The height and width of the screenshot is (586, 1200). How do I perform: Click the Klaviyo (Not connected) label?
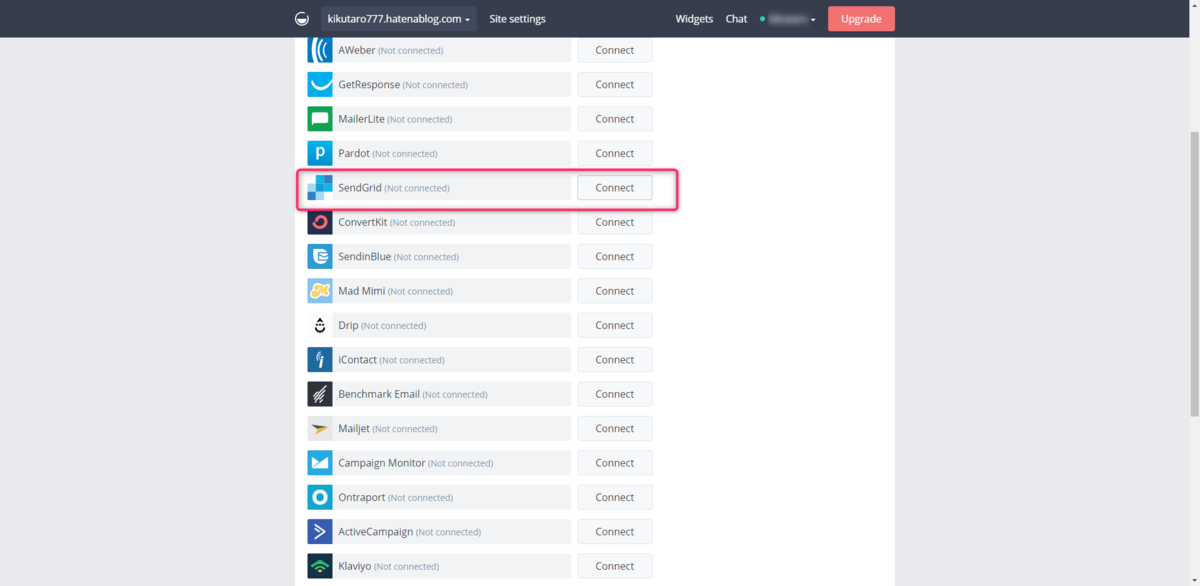coord(389,566)
